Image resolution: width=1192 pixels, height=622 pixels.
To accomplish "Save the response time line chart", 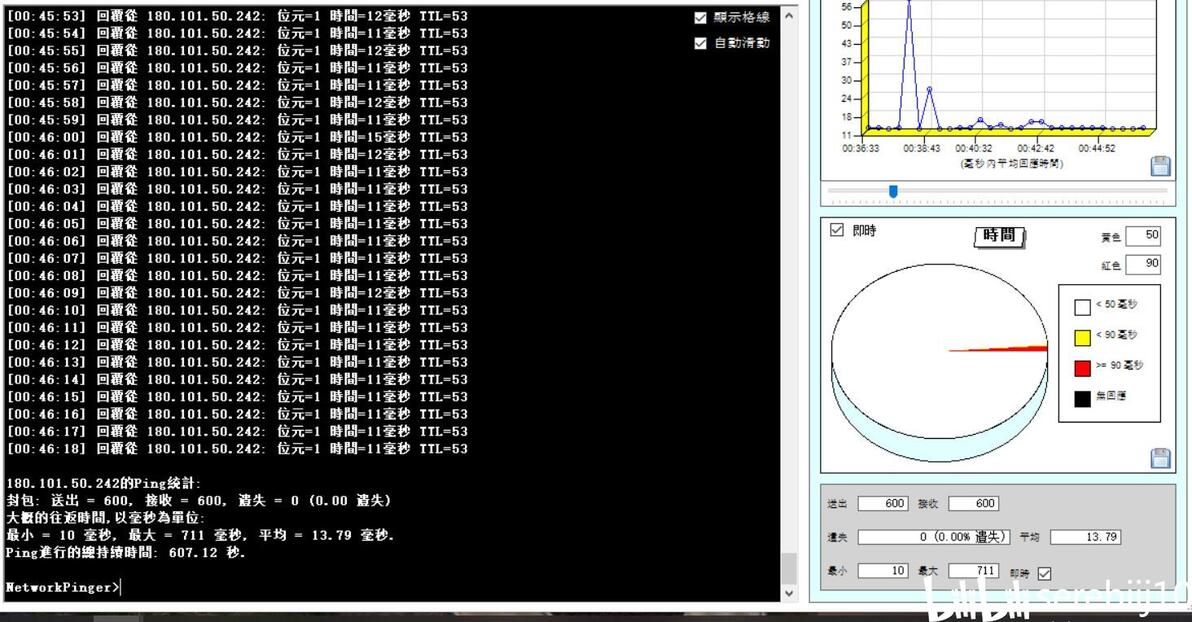I will click(x=1160, y=166).
